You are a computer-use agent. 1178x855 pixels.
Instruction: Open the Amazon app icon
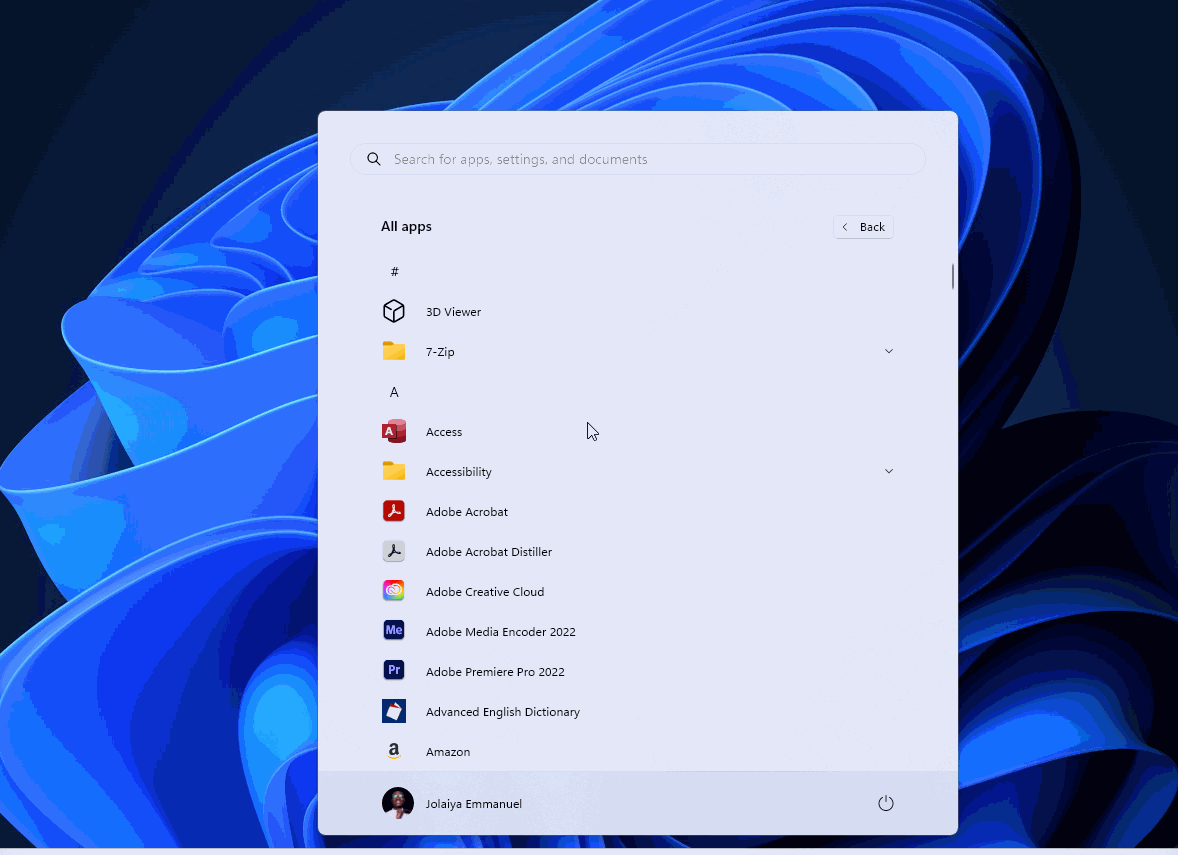tap(394, 752)
